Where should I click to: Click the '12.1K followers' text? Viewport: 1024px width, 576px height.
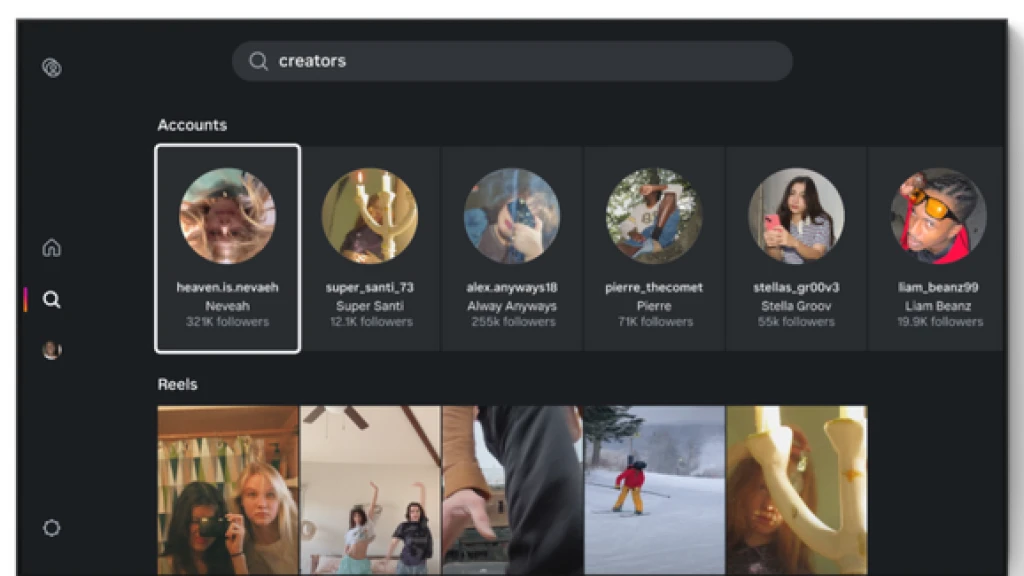point(371,321)
